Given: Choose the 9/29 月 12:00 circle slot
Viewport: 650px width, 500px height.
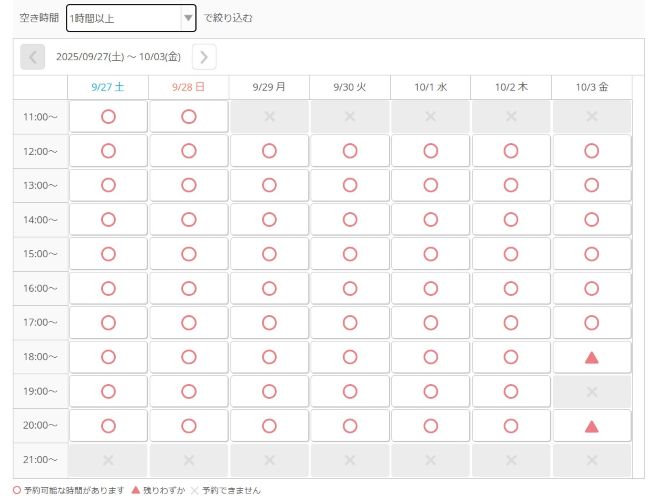Looking at the screenshot, I should (x=269, y=151).
